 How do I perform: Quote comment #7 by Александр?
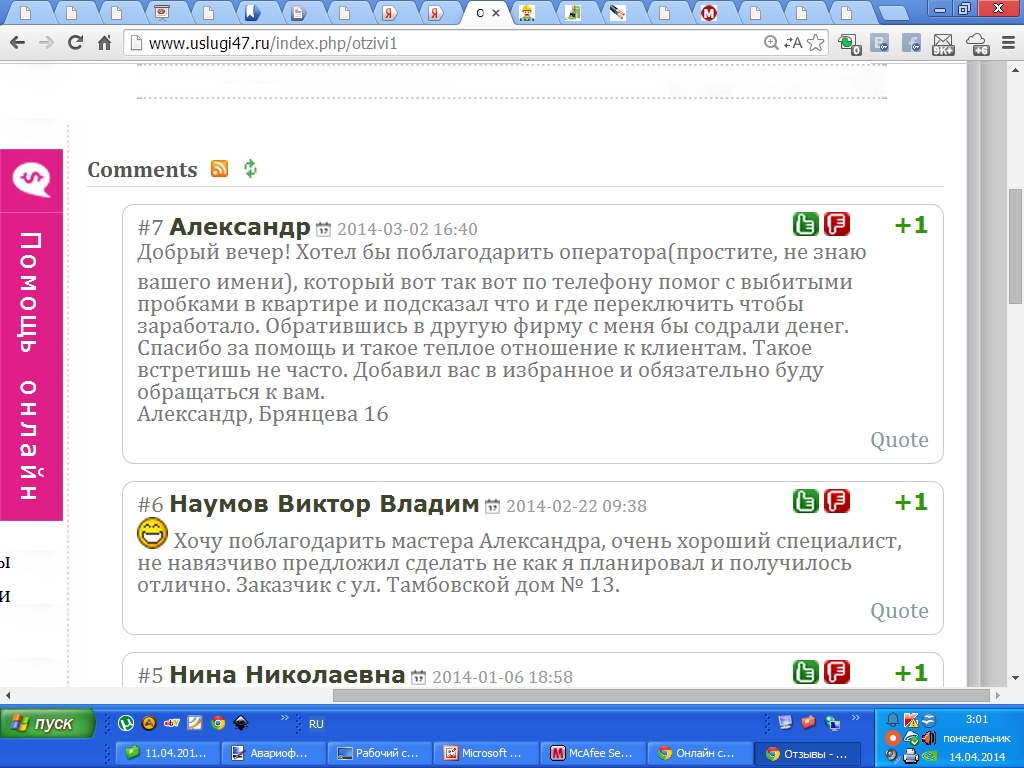point(899,440)
